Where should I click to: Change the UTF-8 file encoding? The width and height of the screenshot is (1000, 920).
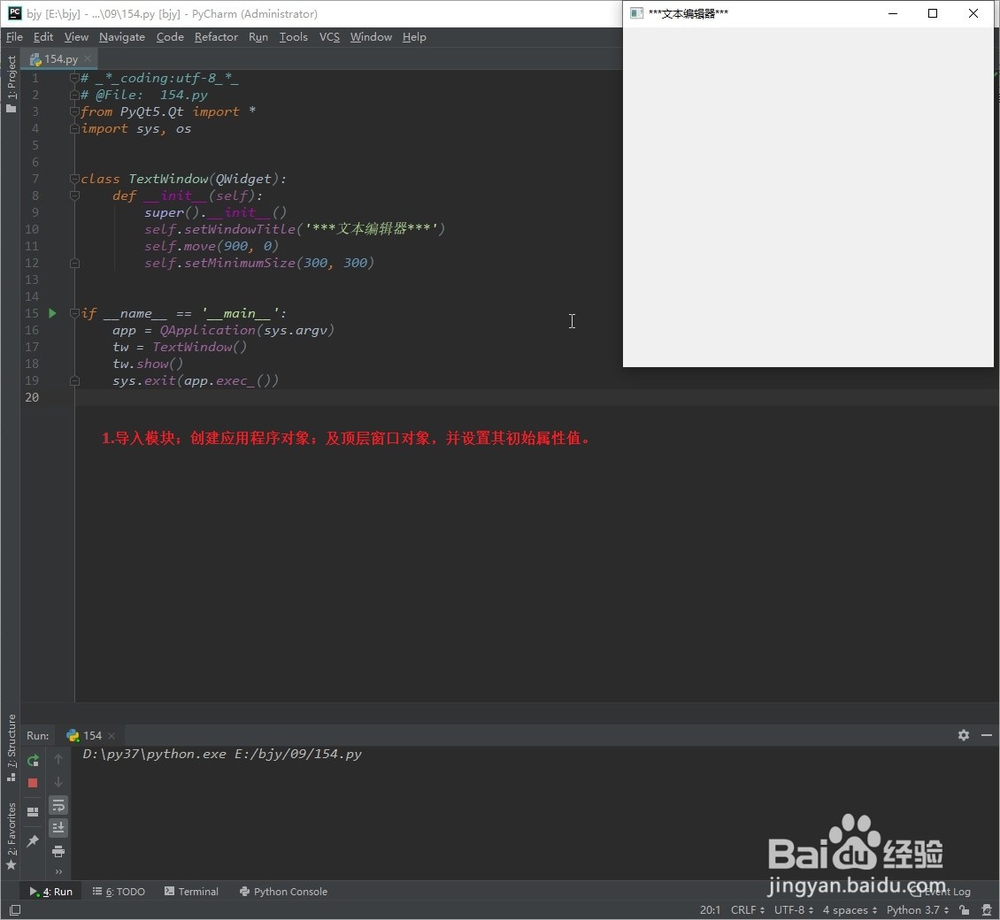[793, 910]
